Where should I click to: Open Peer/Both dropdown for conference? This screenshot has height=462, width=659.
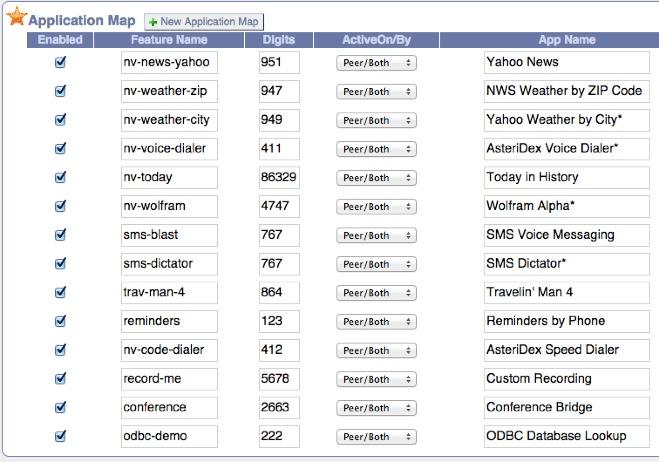(x=376, y=408)
